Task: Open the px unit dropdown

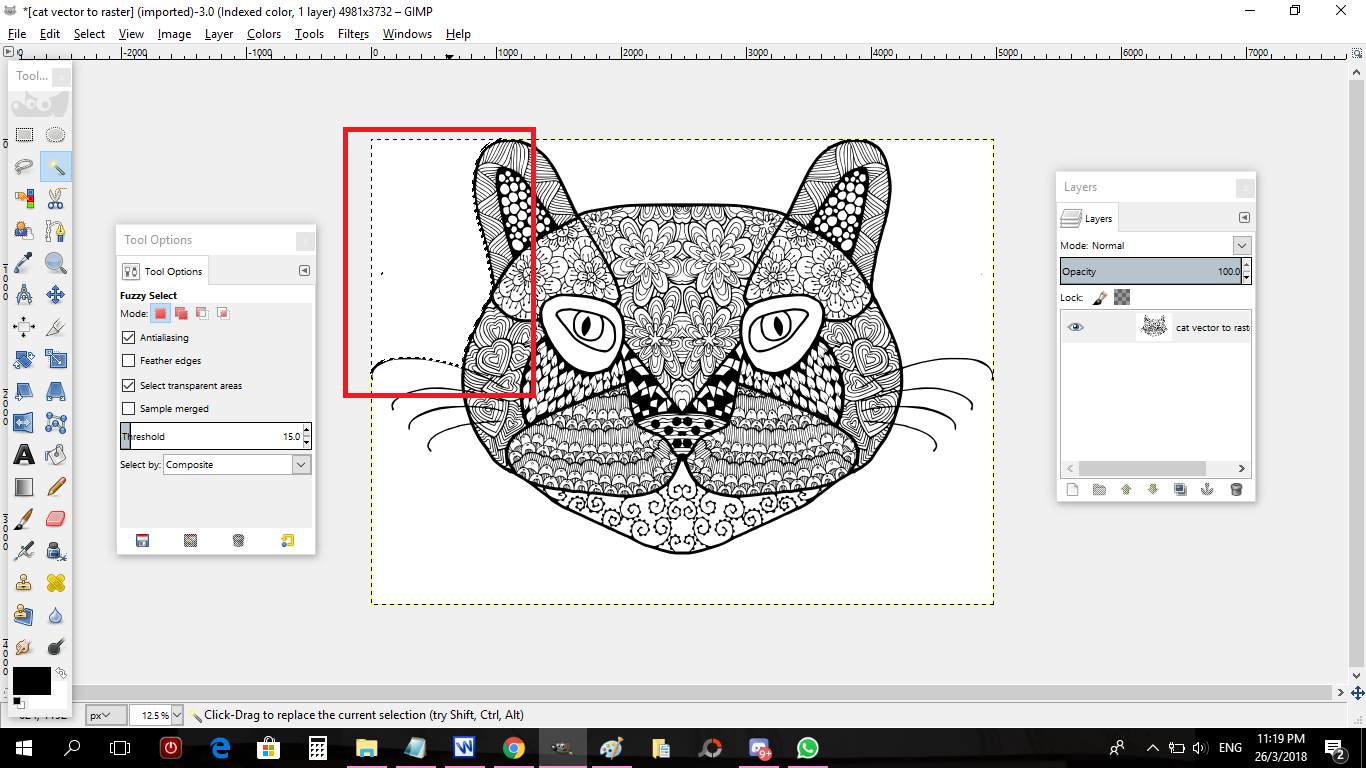Action: 106,715
